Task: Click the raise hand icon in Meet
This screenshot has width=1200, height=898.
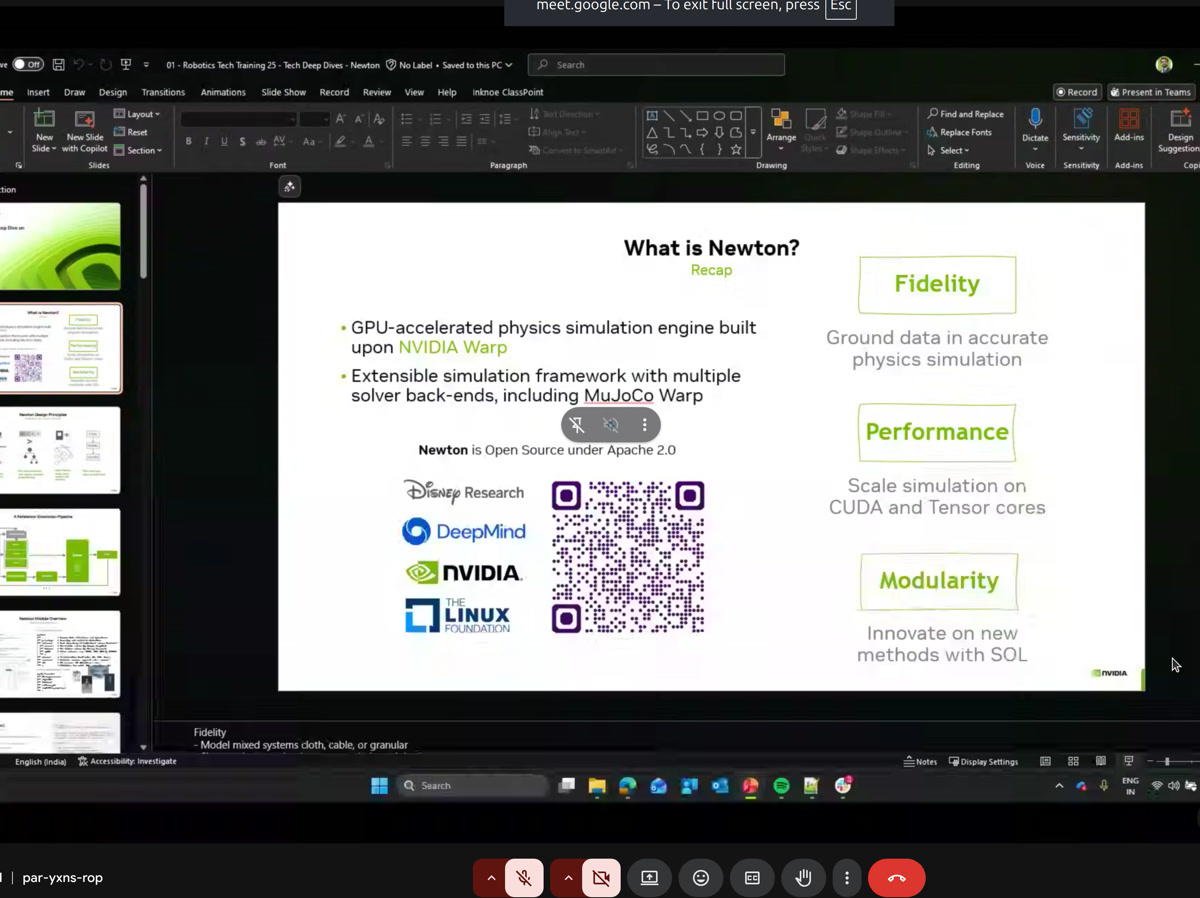Action: coord(803,878)
